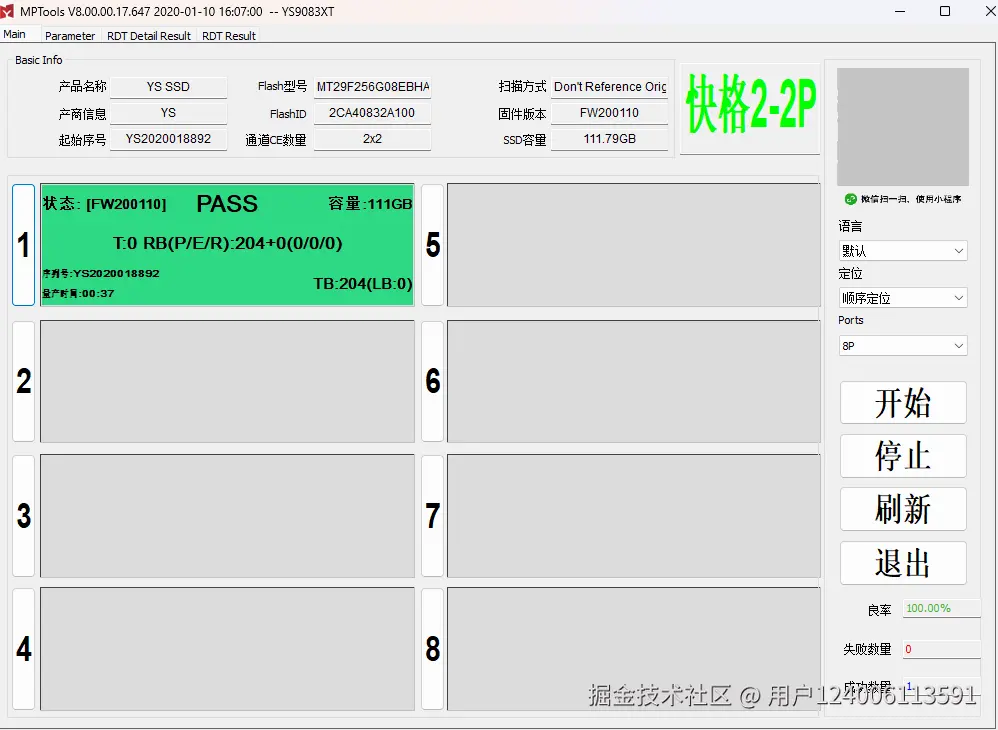Click the 刷新 refresh button
The height and width of the screenshot is (730, 998).
click(903, 509)
